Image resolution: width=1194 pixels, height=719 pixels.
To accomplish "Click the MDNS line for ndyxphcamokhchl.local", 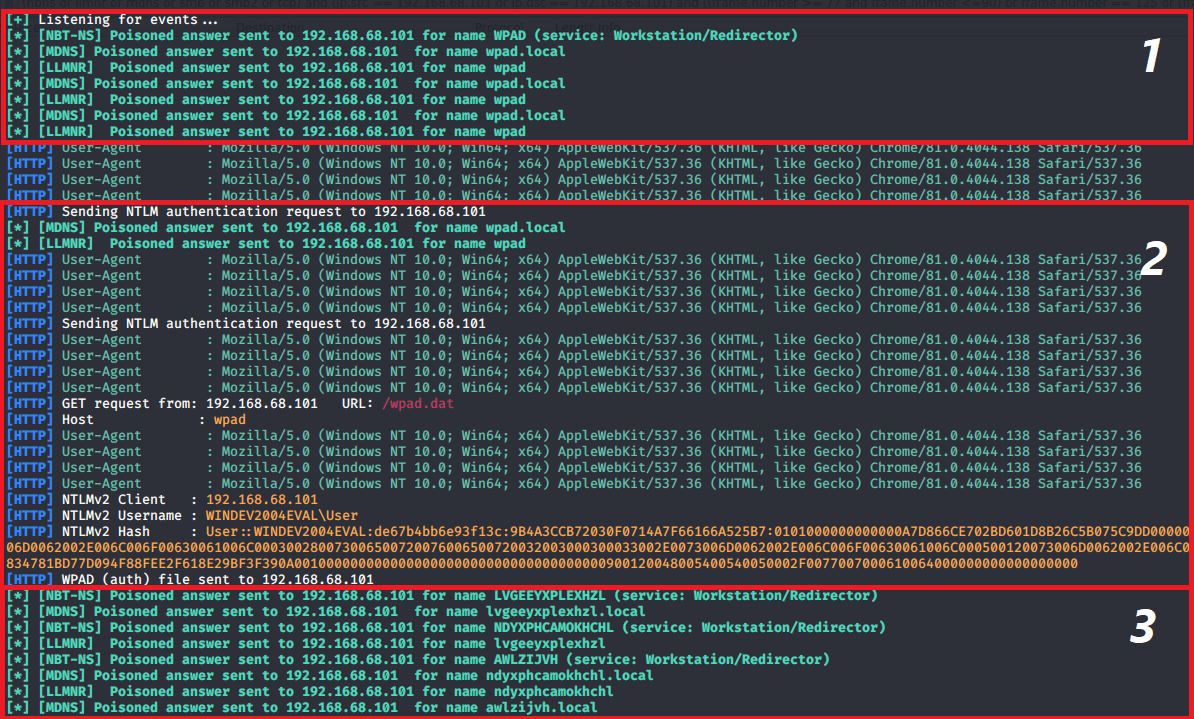I will point(330,676).
